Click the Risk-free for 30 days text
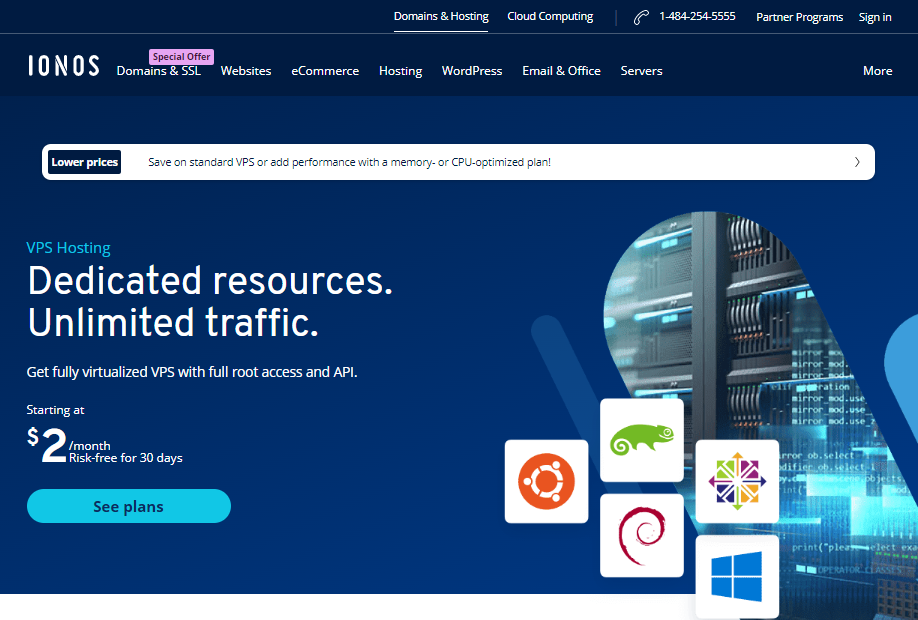 click(x=126, y=458)
